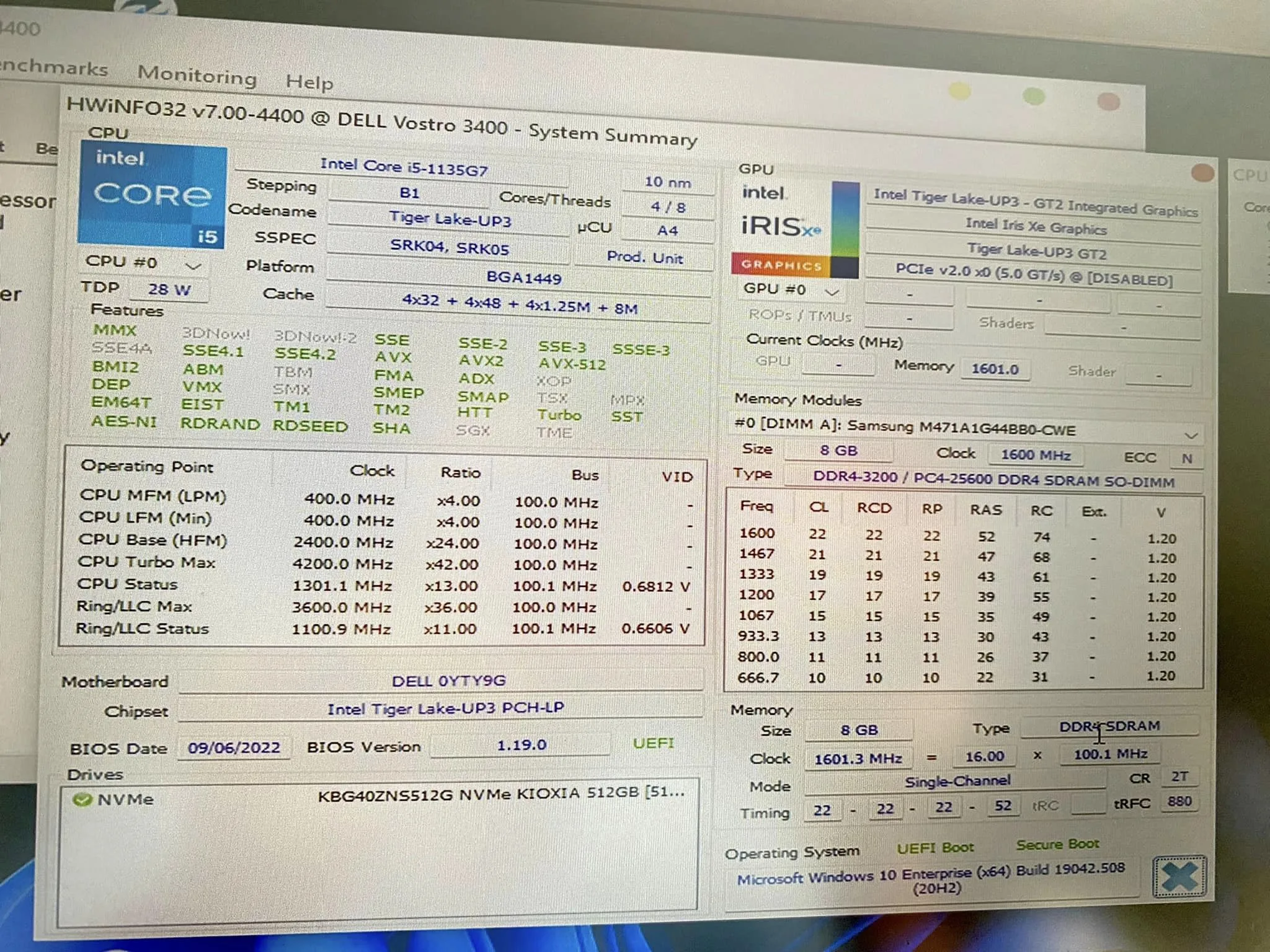Click the green check icon beside NVMe
1270x952 pixels.
pos(82,799)
